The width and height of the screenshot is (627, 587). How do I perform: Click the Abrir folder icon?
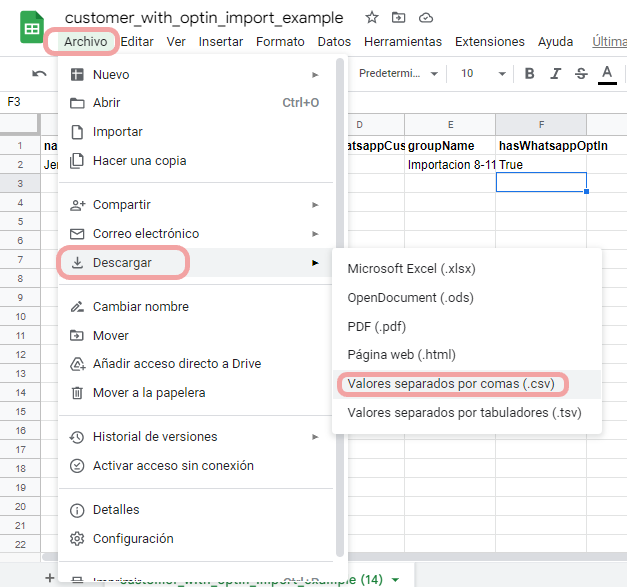click(77, 103)
